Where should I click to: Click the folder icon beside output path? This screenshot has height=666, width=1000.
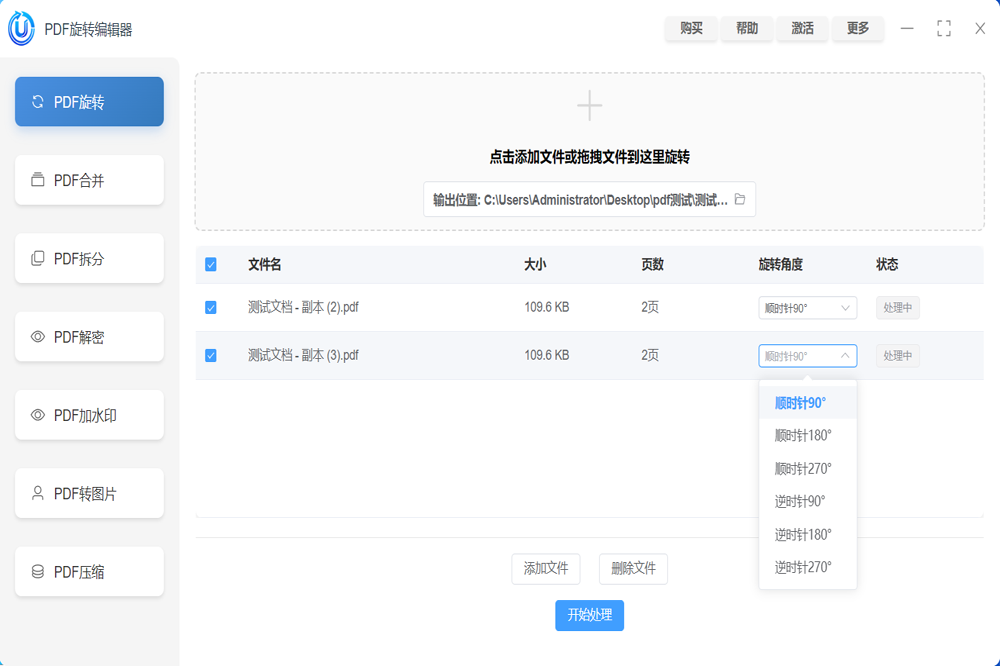(x=740, y=200)
